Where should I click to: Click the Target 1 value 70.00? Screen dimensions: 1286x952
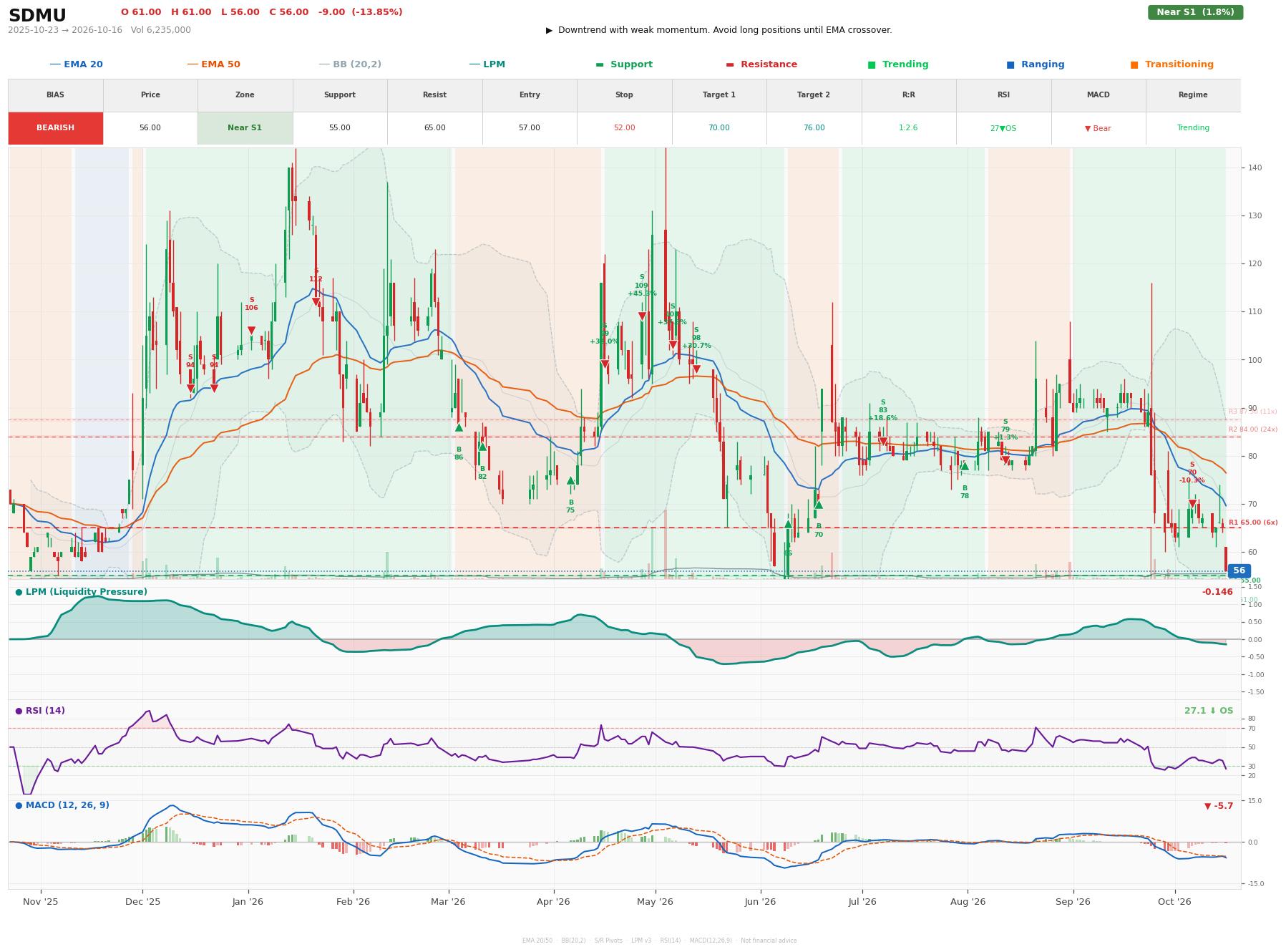tap(719, 128)
